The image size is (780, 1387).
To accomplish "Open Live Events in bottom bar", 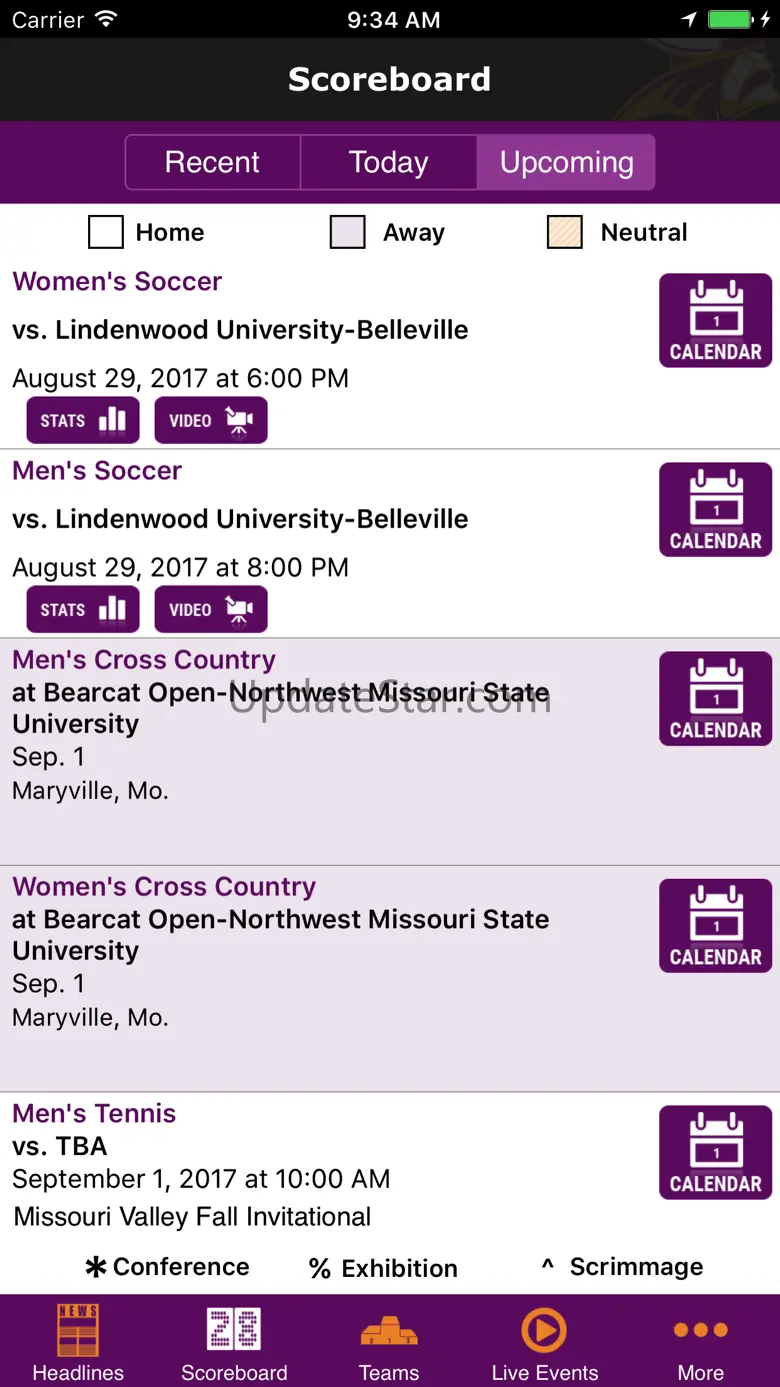I will click(545, 1342).
